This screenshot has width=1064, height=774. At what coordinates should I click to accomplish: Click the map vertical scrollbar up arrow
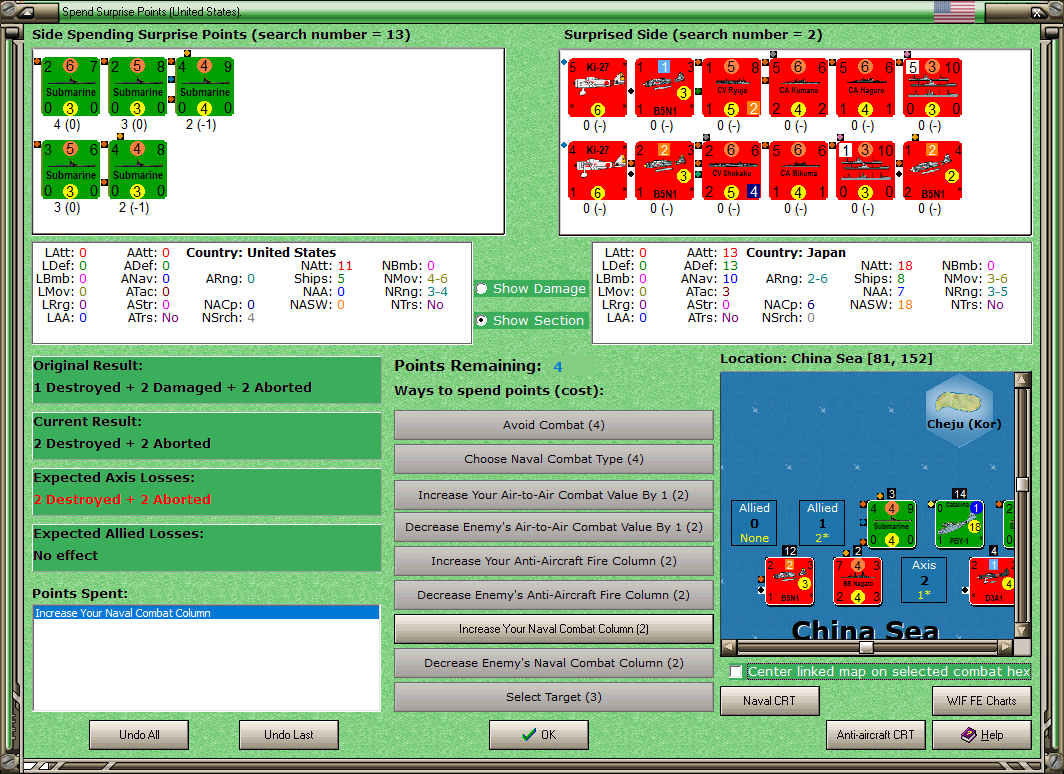[1023, 379]
